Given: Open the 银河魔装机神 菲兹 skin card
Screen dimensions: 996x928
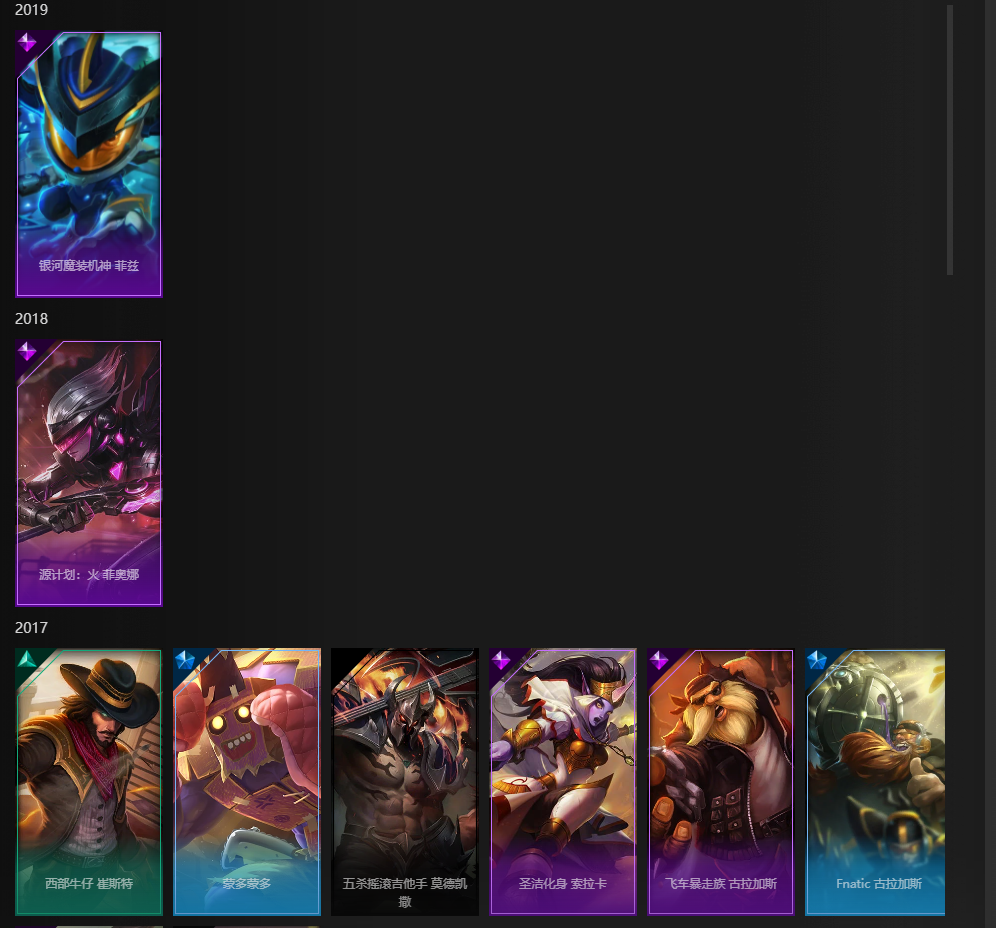Looking at the screenshot, I should click(x=89, y=165).
